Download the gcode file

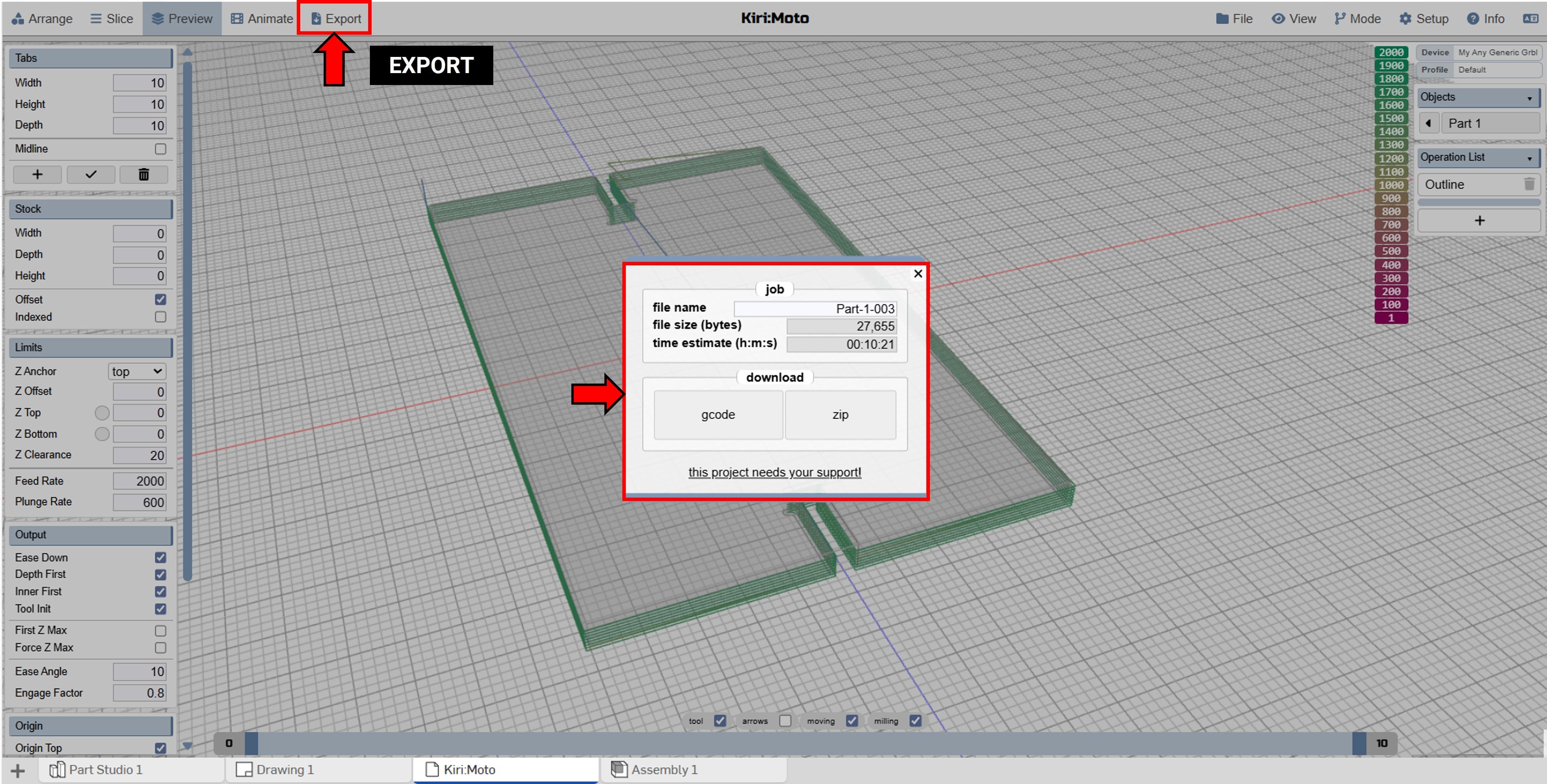[718, 414]
